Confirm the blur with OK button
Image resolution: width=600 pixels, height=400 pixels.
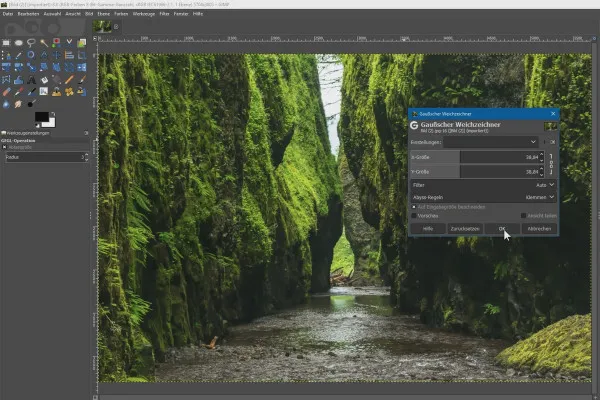point(502,229)
